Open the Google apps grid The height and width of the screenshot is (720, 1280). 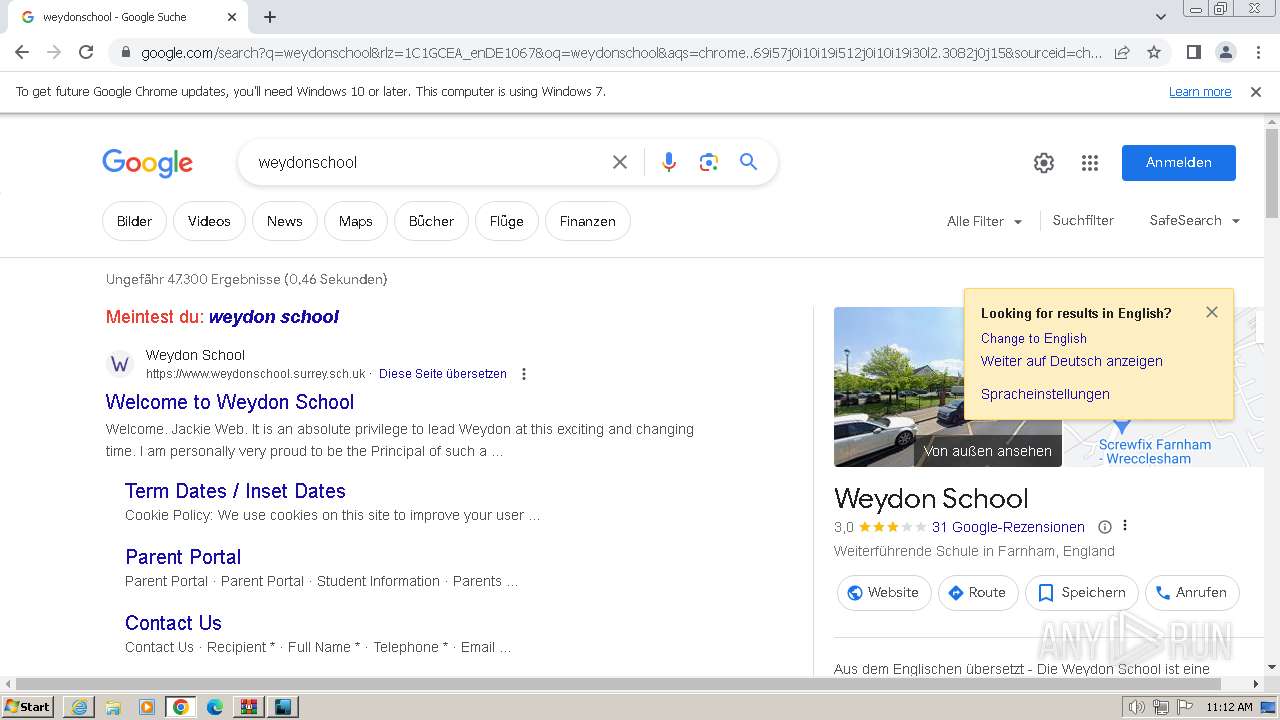tap(1090, 163)
